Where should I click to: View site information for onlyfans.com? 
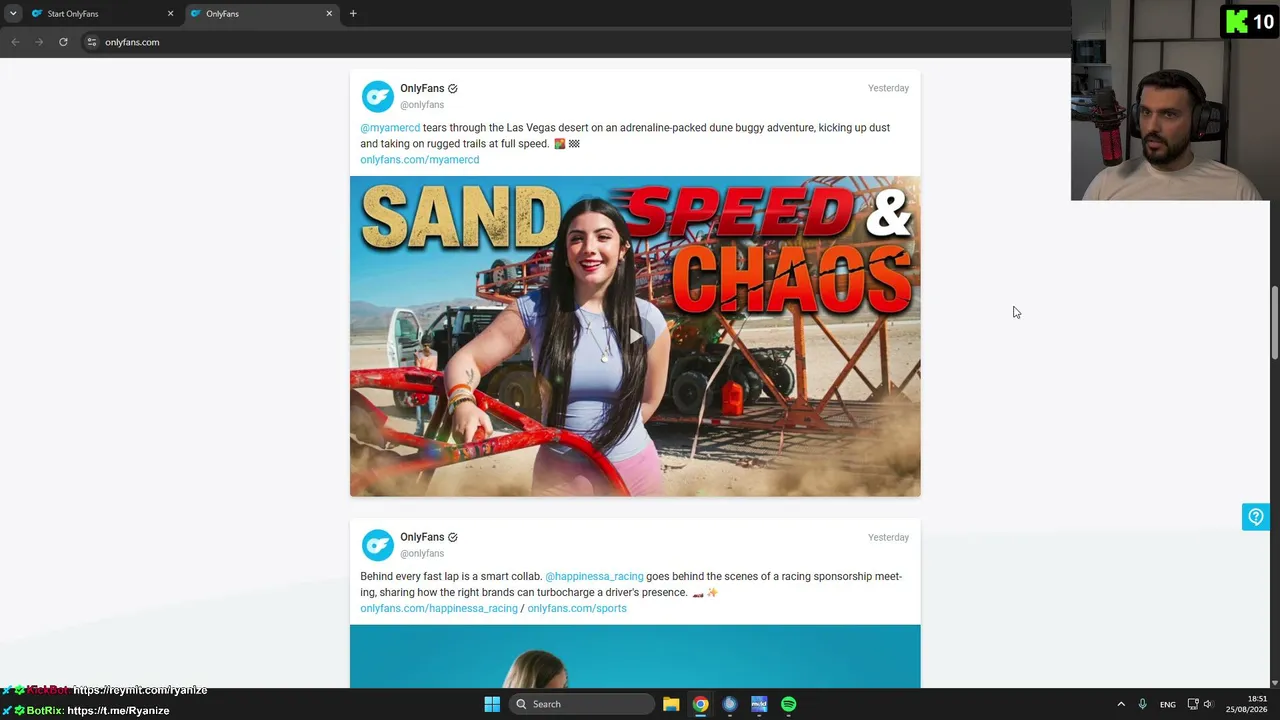(x=91, y=42)
